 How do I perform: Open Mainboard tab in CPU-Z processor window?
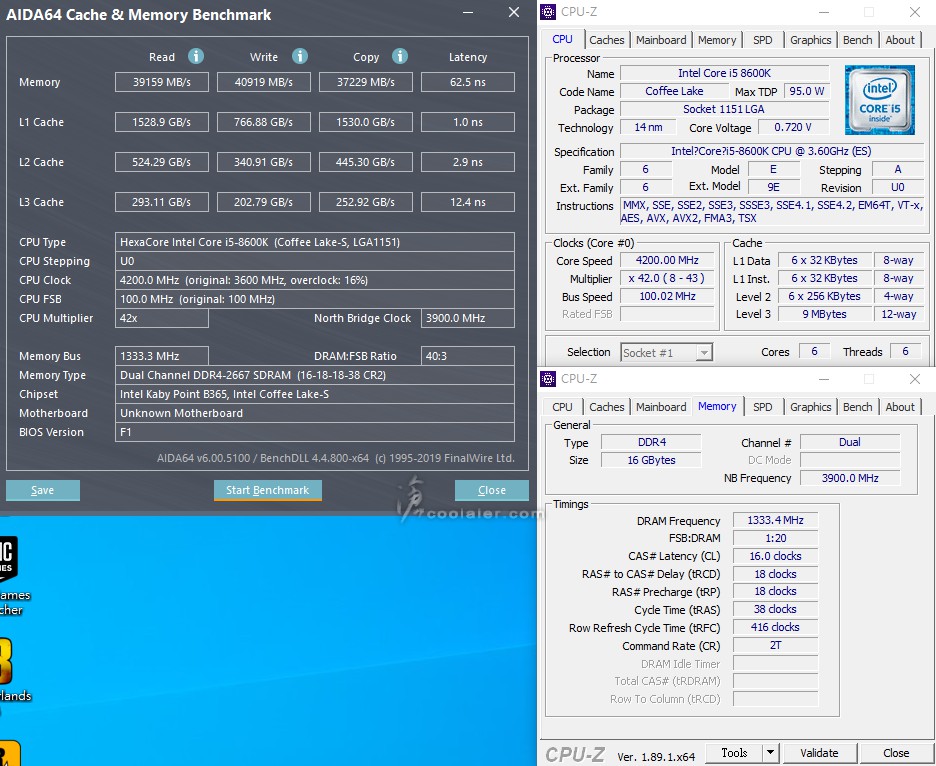point(661,40)
